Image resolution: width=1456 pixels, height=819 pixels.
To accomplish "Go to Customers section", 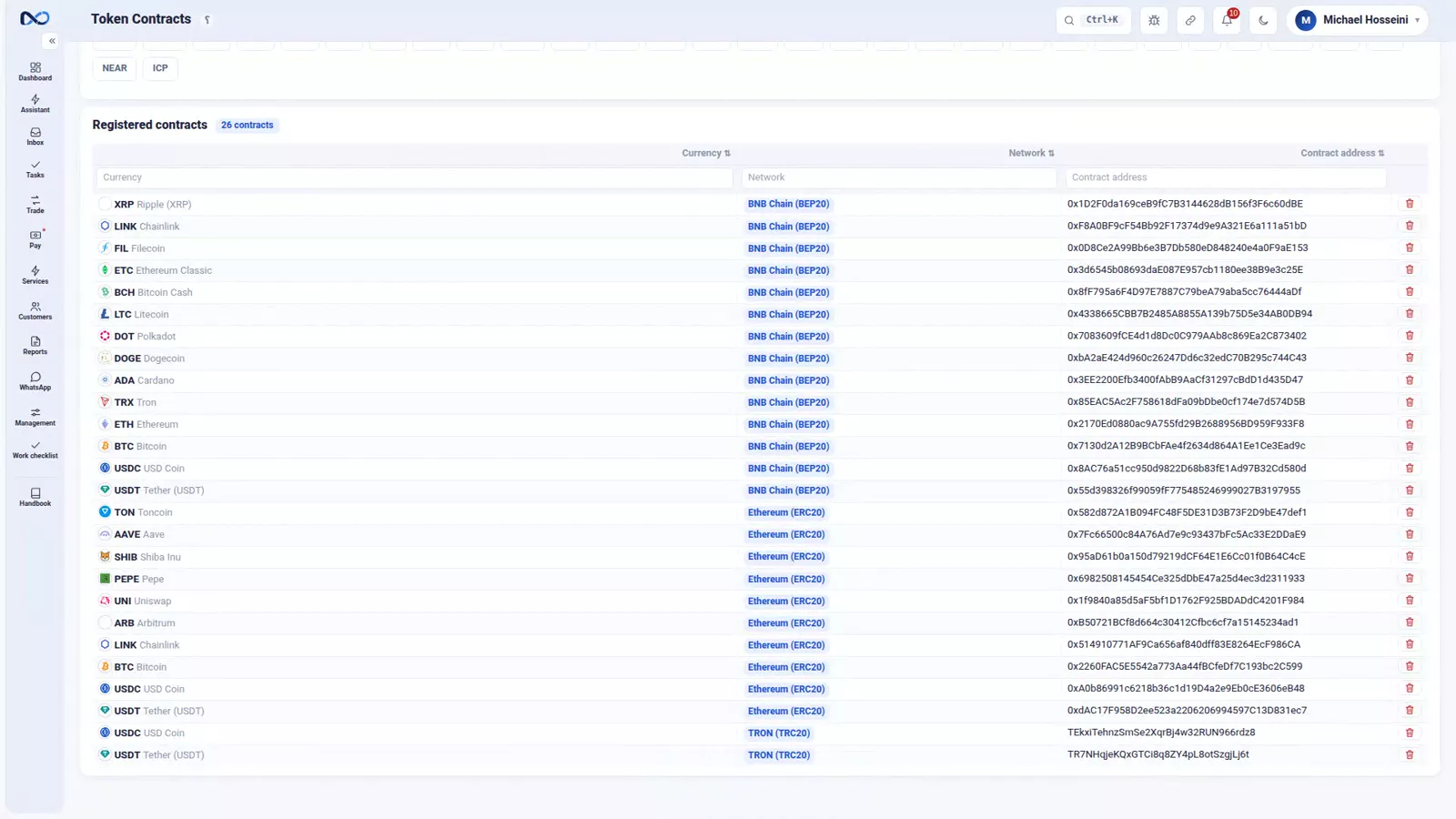I will coord(35,310).
